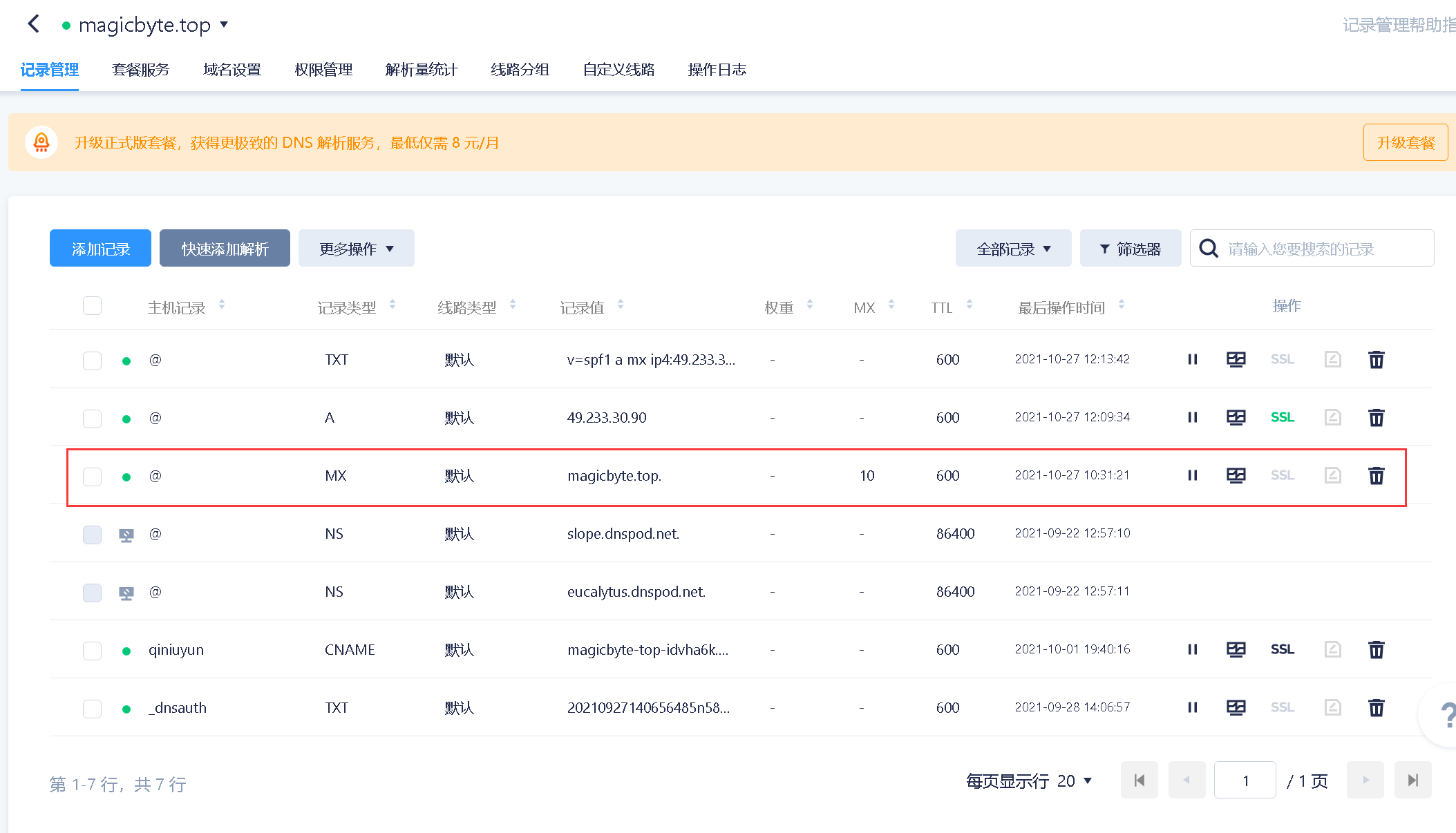
Task: Switch to the 线路分组 tab
Action: tap(520, 70)
